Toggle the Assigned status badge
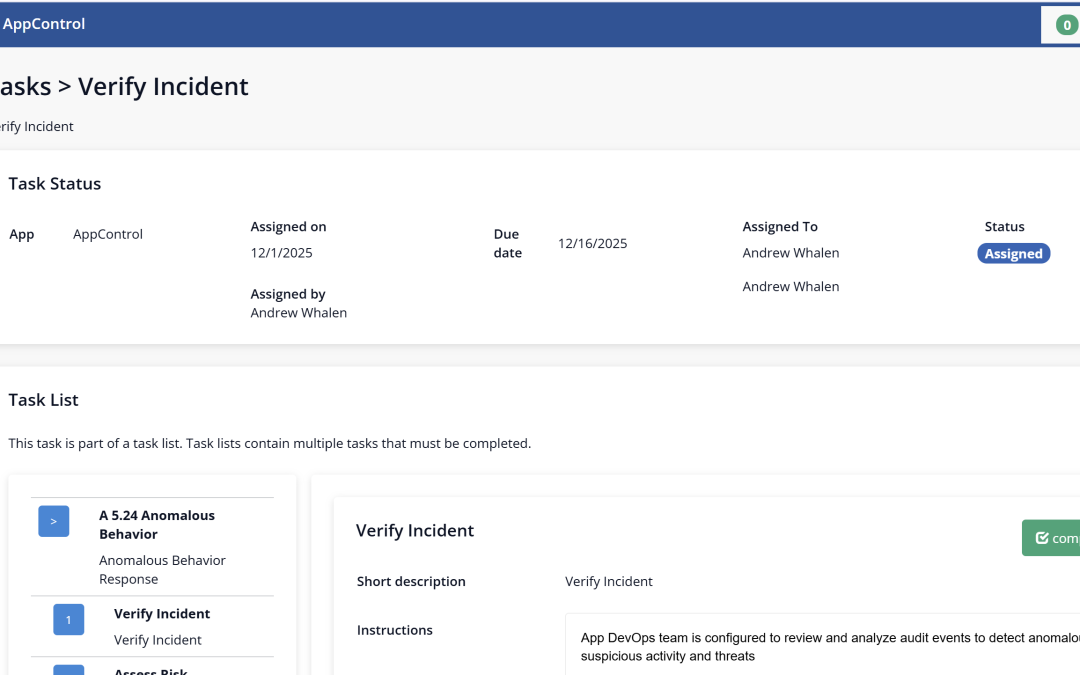Image resolution: width=1080 pixels, height=675 pixels. pos(1013,253)
